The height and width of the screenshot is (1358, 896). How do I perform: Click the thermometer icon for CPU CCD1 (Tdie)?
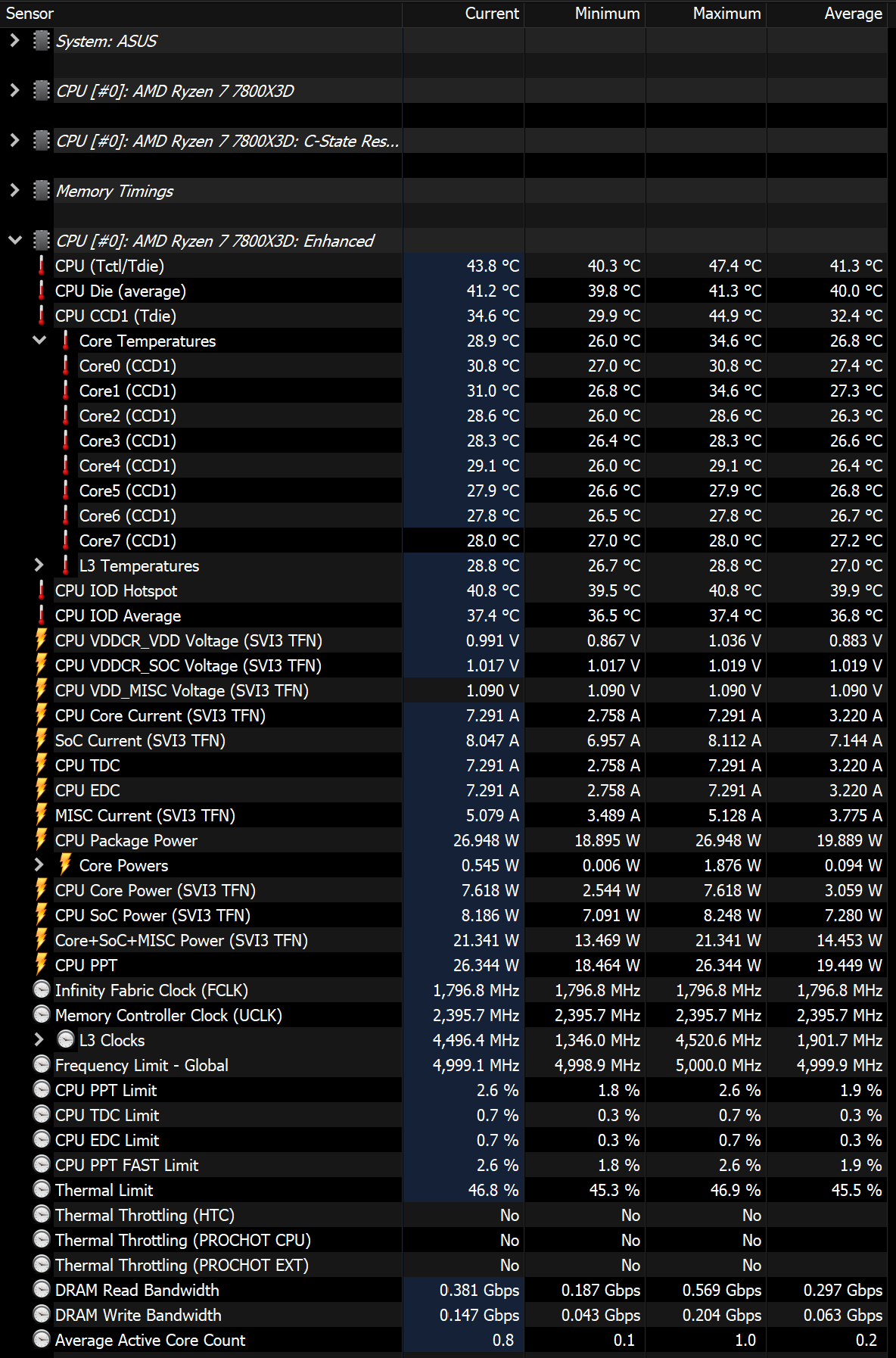point(42,316)
